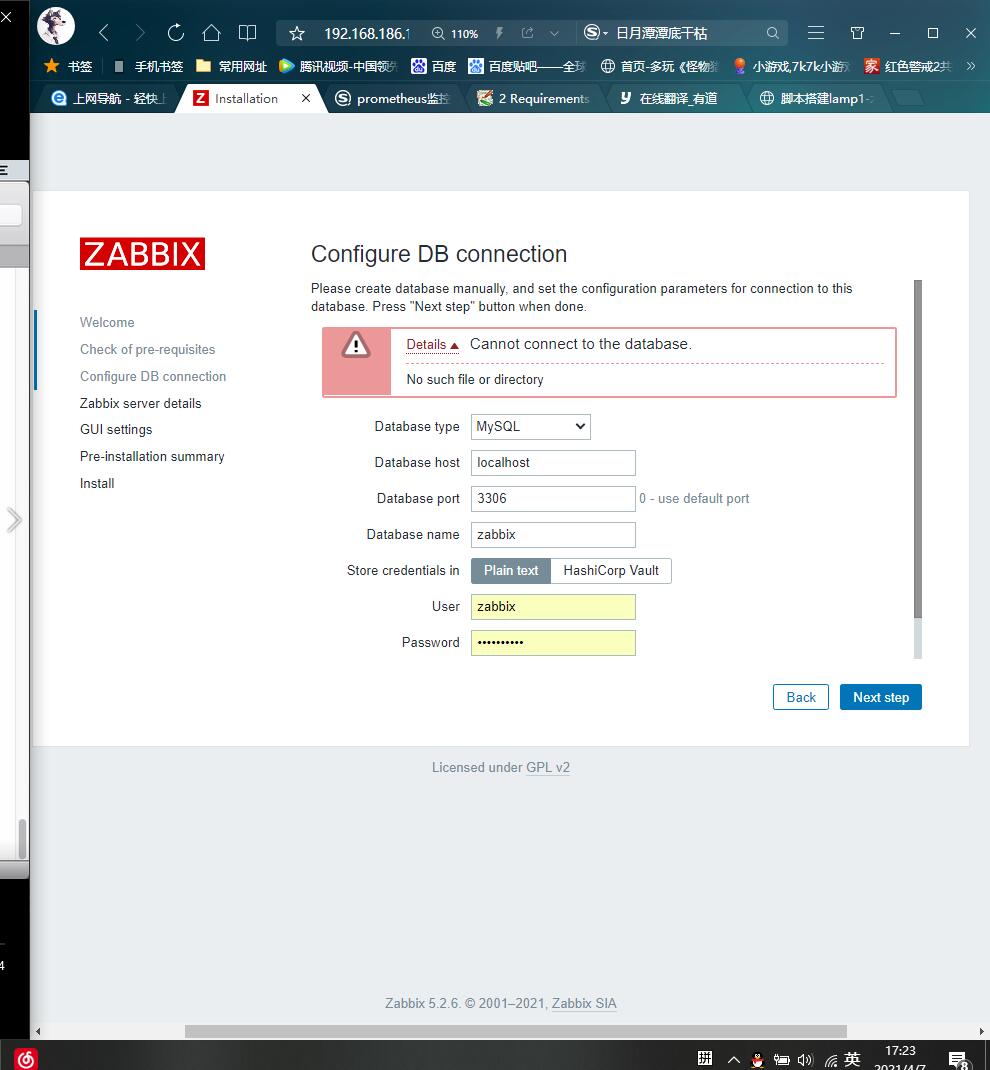Click the 英 input language indicator
This screenshot has height=1070, width=990.
852,1059
